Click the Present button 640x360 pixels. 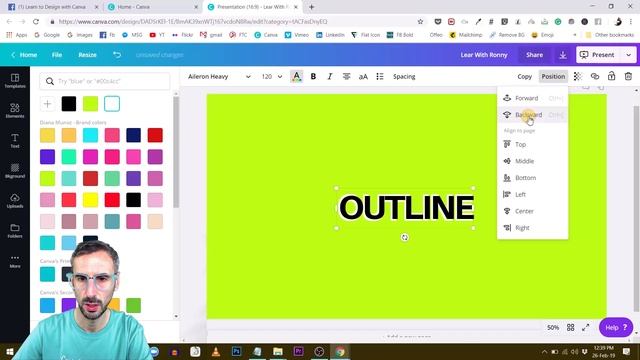tap(598, 55)
